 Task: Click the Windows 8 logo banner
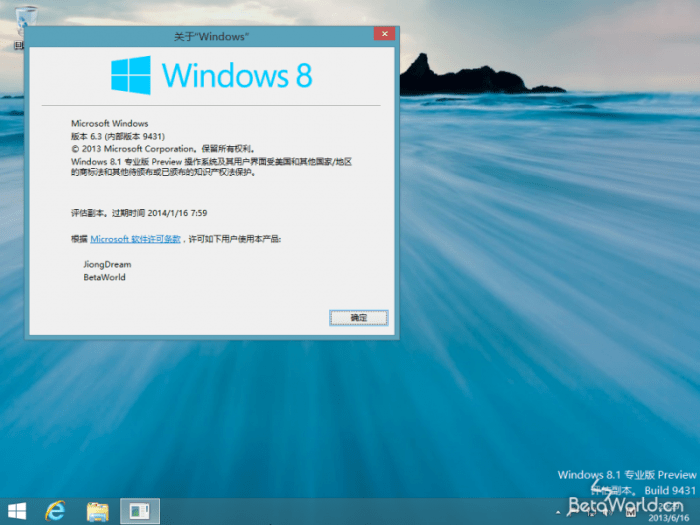tap(211, 75)
